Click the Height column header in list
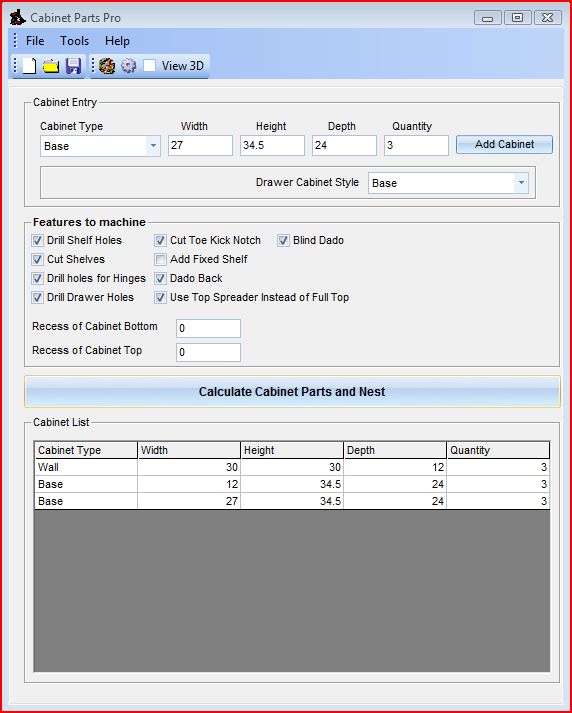Image resolution: width=572 pixels, height=713 pixels. click(292, 450)
